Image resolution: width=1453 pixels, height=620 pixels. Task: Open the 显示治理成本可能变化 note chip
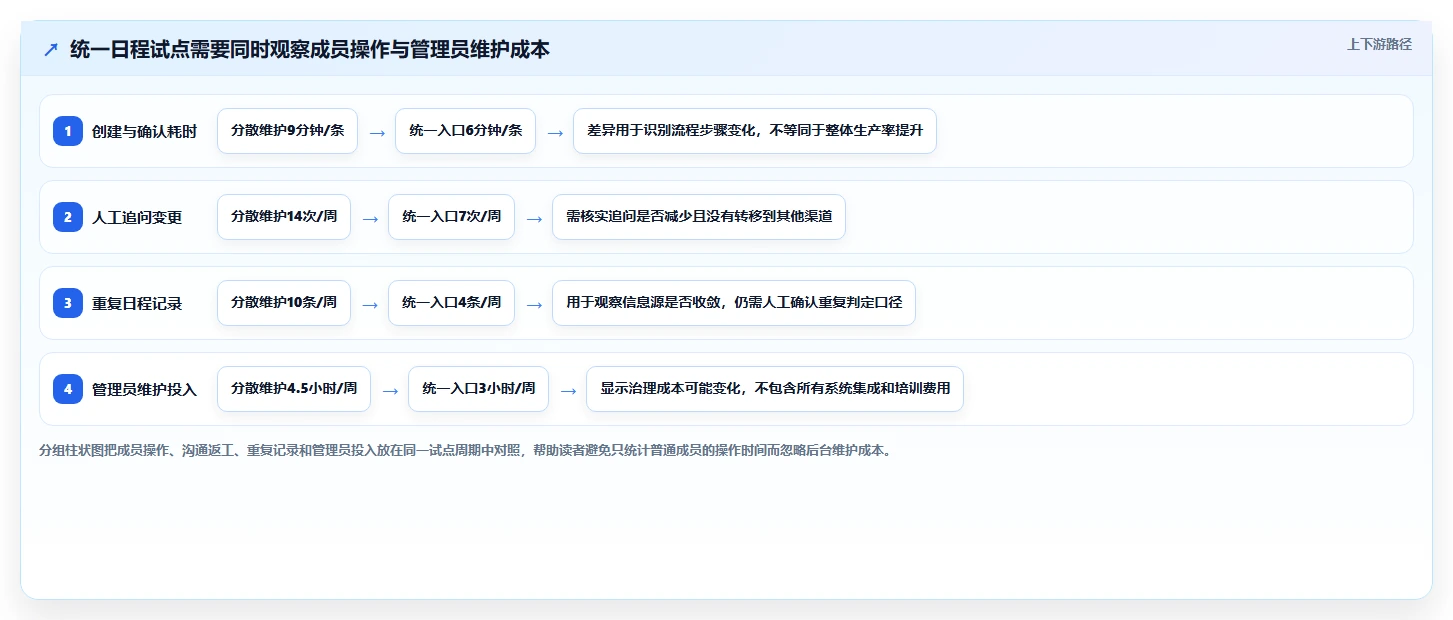click(775, 389)
